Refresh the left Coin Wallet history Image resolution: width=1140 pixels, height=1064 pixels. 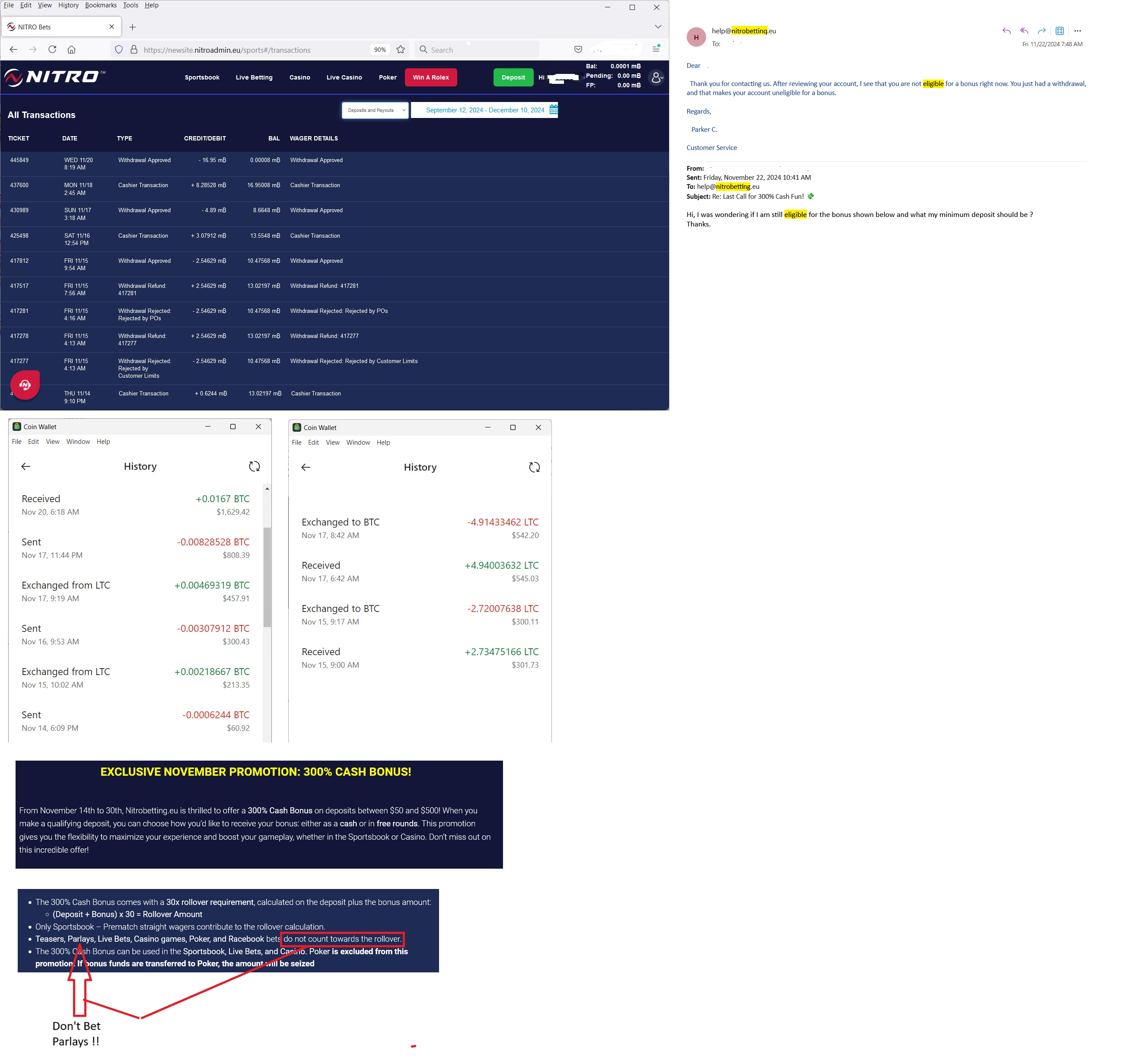point(255,467)
